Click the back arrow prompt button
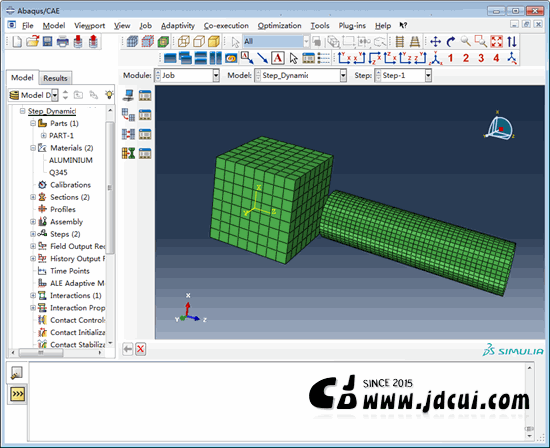 pyautogui.click(x=127, y=349)
